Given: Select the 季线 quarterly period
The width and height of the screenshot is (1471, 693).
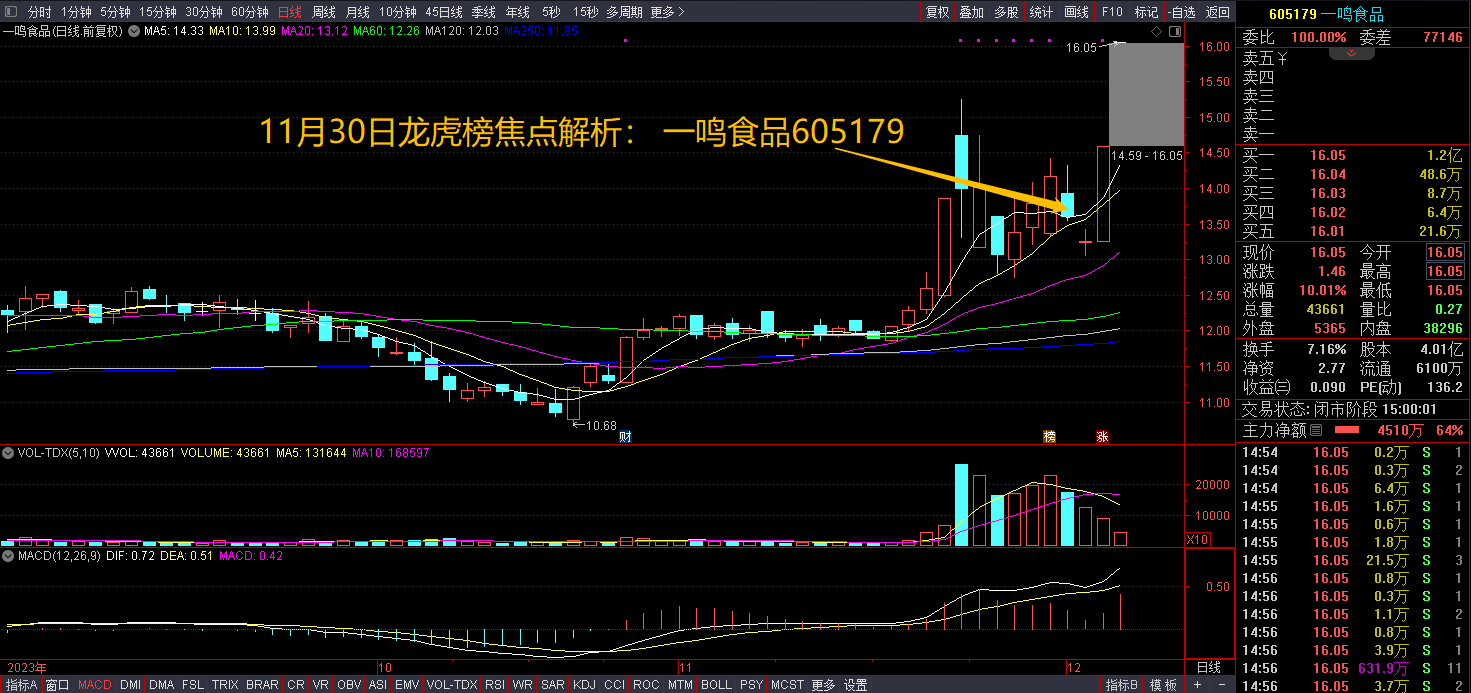Looking at the screenshot, I should (x=484, y=12).
